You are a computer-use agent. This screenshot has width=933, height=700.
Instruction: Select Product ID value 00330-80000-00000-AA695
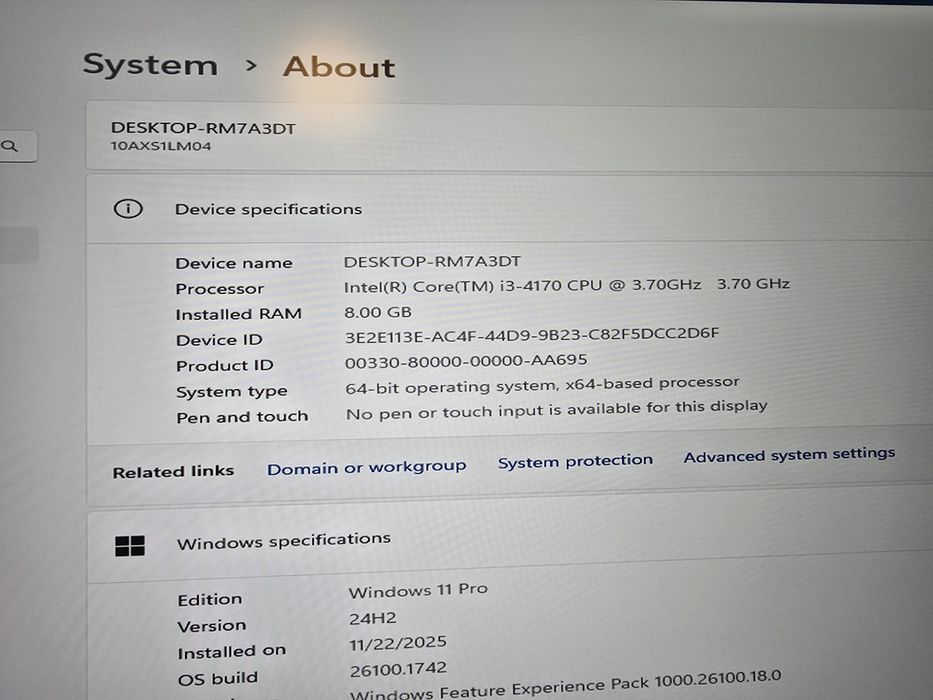466,361
